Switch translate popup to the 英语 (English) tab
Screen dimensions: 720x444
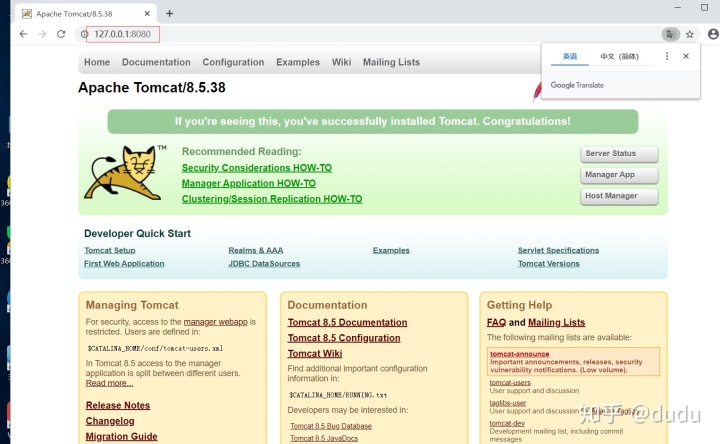coord(570,56)
